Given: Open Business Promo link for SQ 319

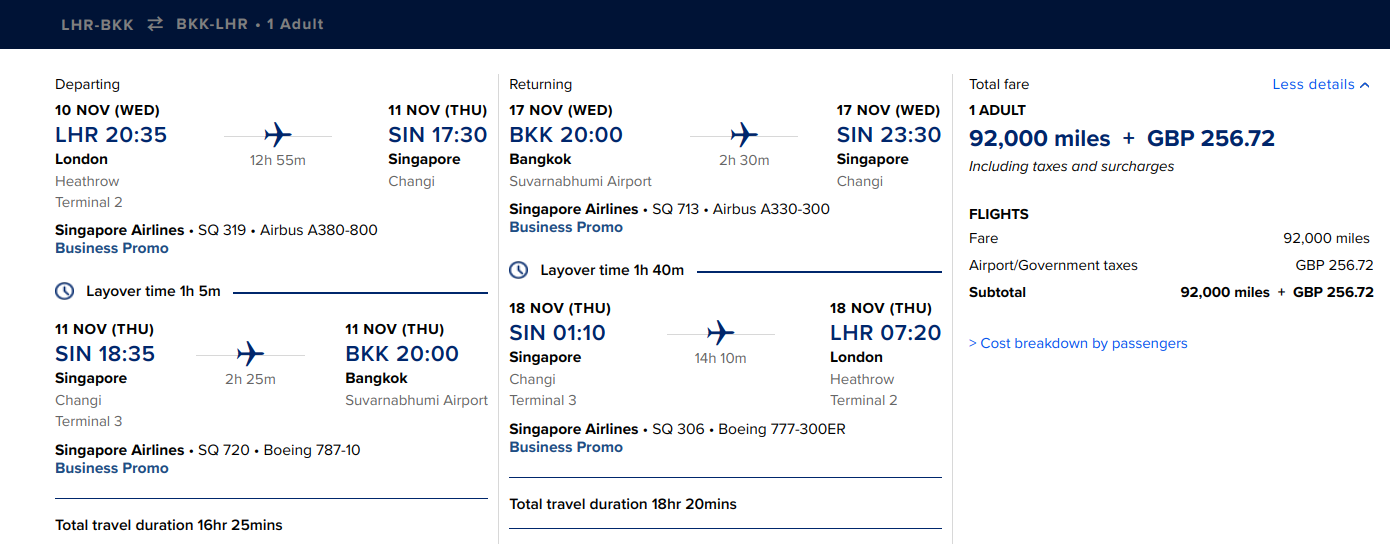Looking at the screenshot, I should [112, 248].
